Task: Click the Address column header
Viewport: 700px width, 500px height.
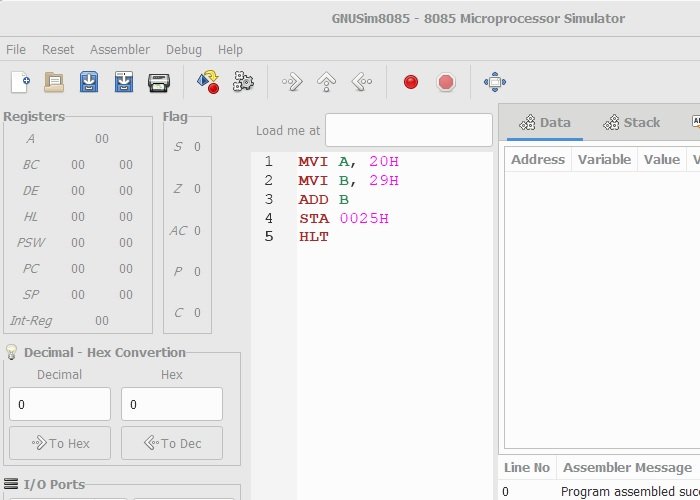Action: click(x=538, y=160)
